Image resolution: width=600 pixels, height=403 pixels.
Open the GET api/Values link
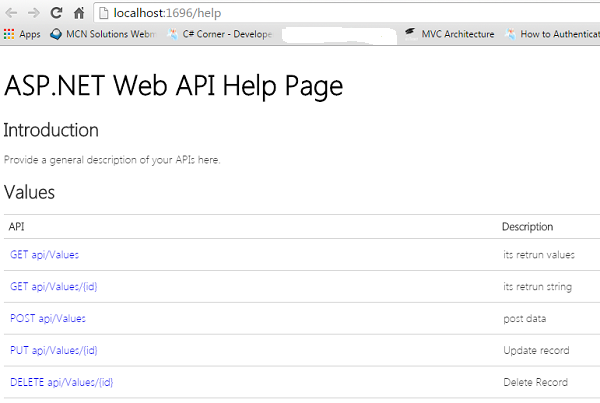[44, 255]
